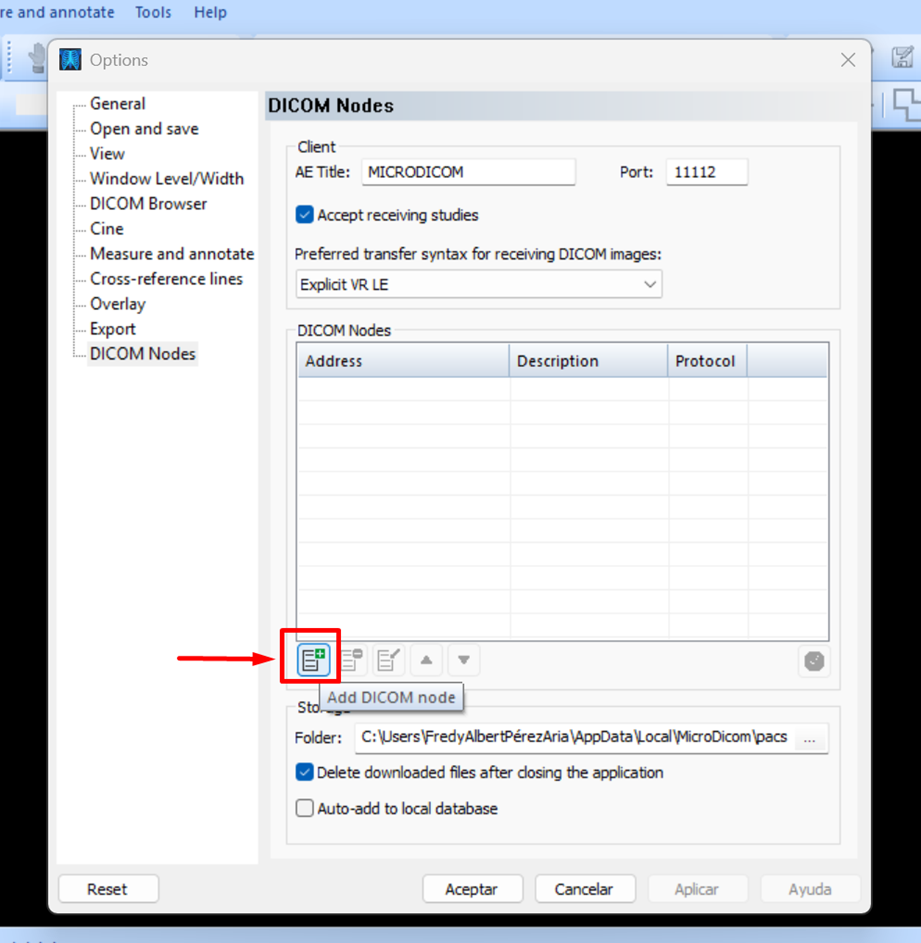
Task: Open the Tools menu
Action: click(x=153, y=13)
